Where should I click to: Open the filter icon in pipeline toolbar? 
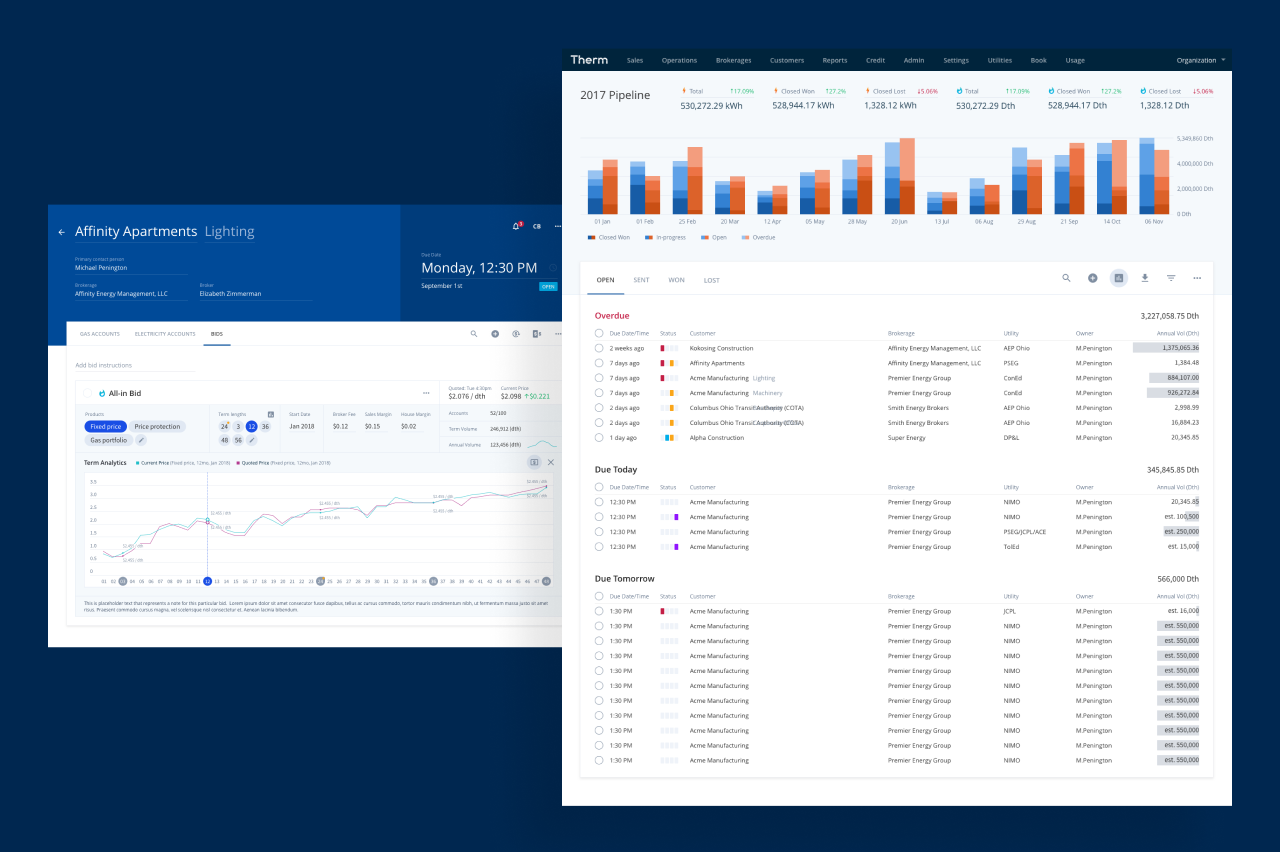(1171, 278)
